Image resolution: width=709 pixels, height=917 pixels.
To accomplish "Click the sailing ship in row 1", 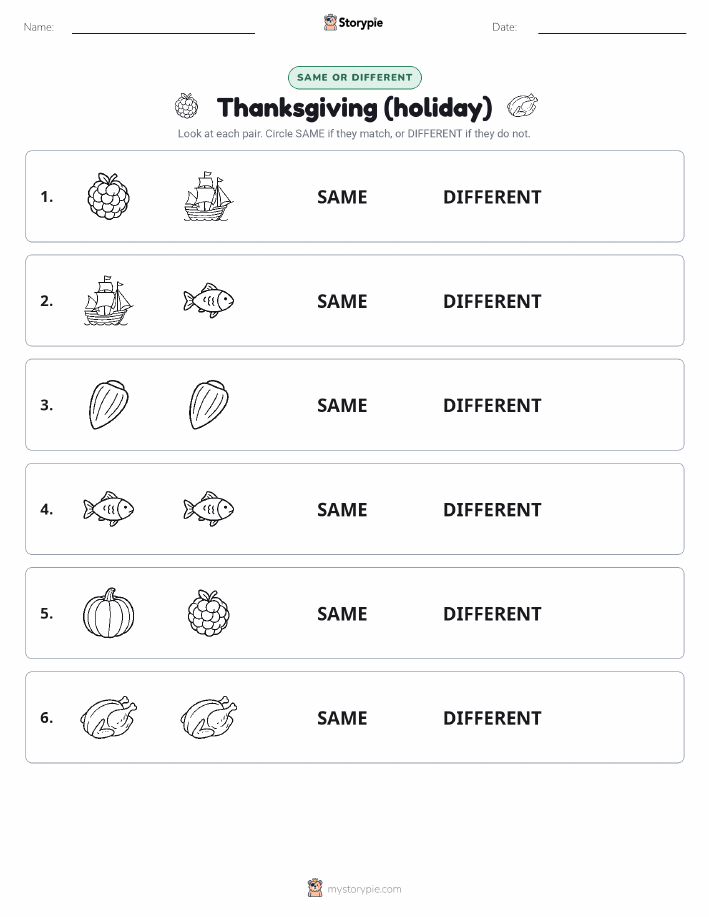I will (208, 196).
